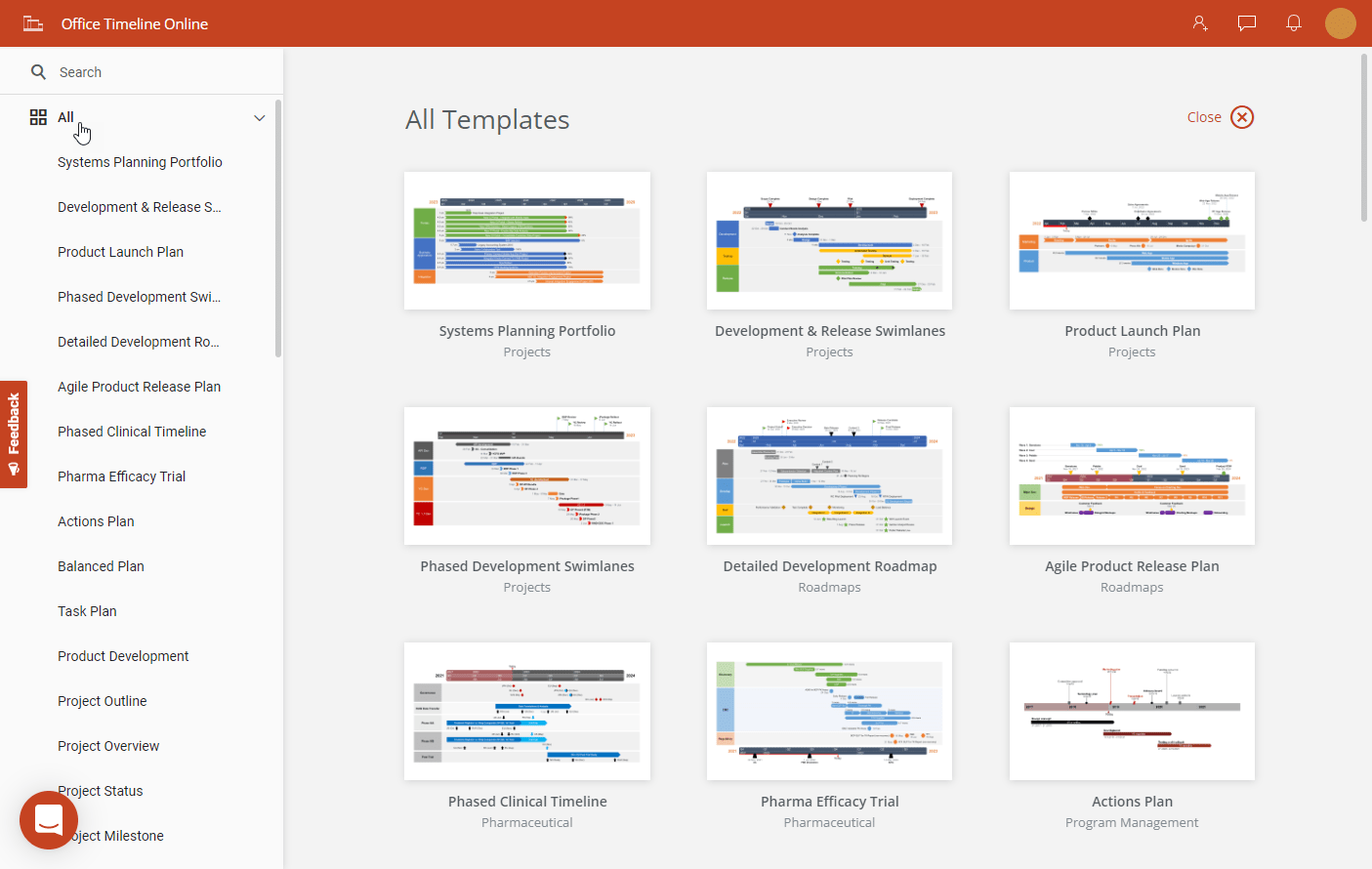Select Task Plan in sidebar

[x=87, y=611]
